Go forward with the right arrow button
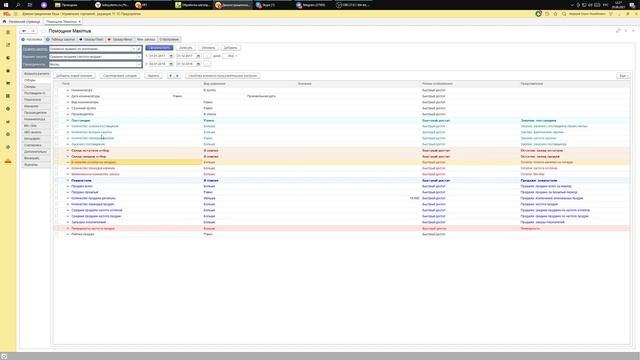The image size is (640, 360). [33, 31]
